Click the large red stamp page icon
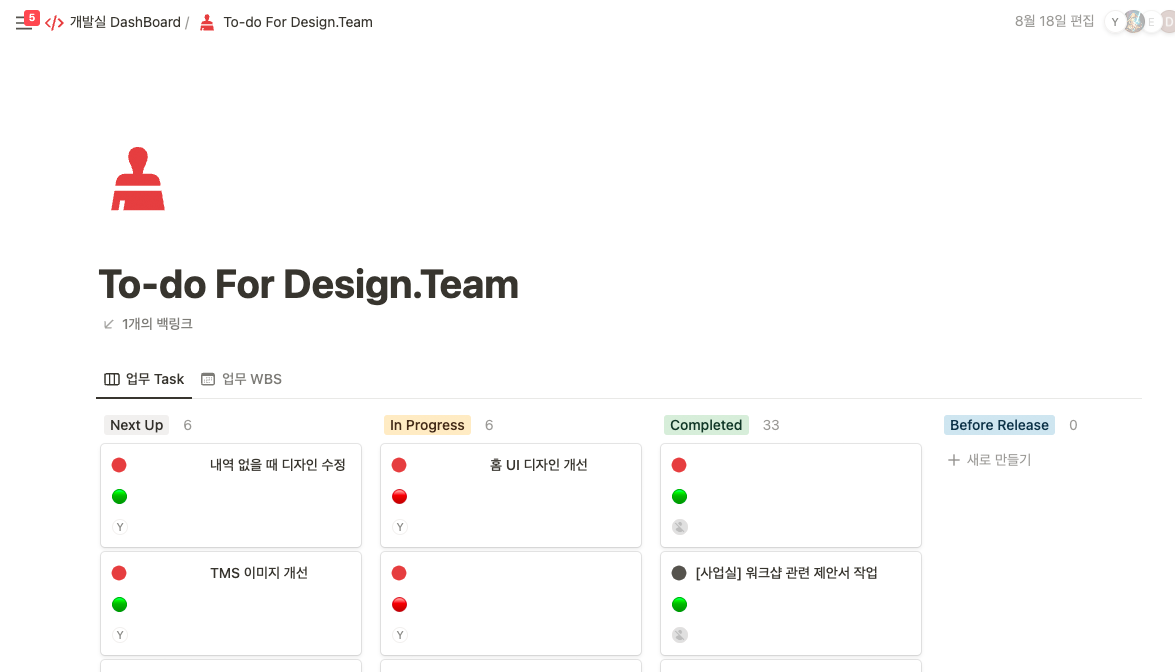Viewport: 1175px width, 672px height. click(x=138, y=179)
